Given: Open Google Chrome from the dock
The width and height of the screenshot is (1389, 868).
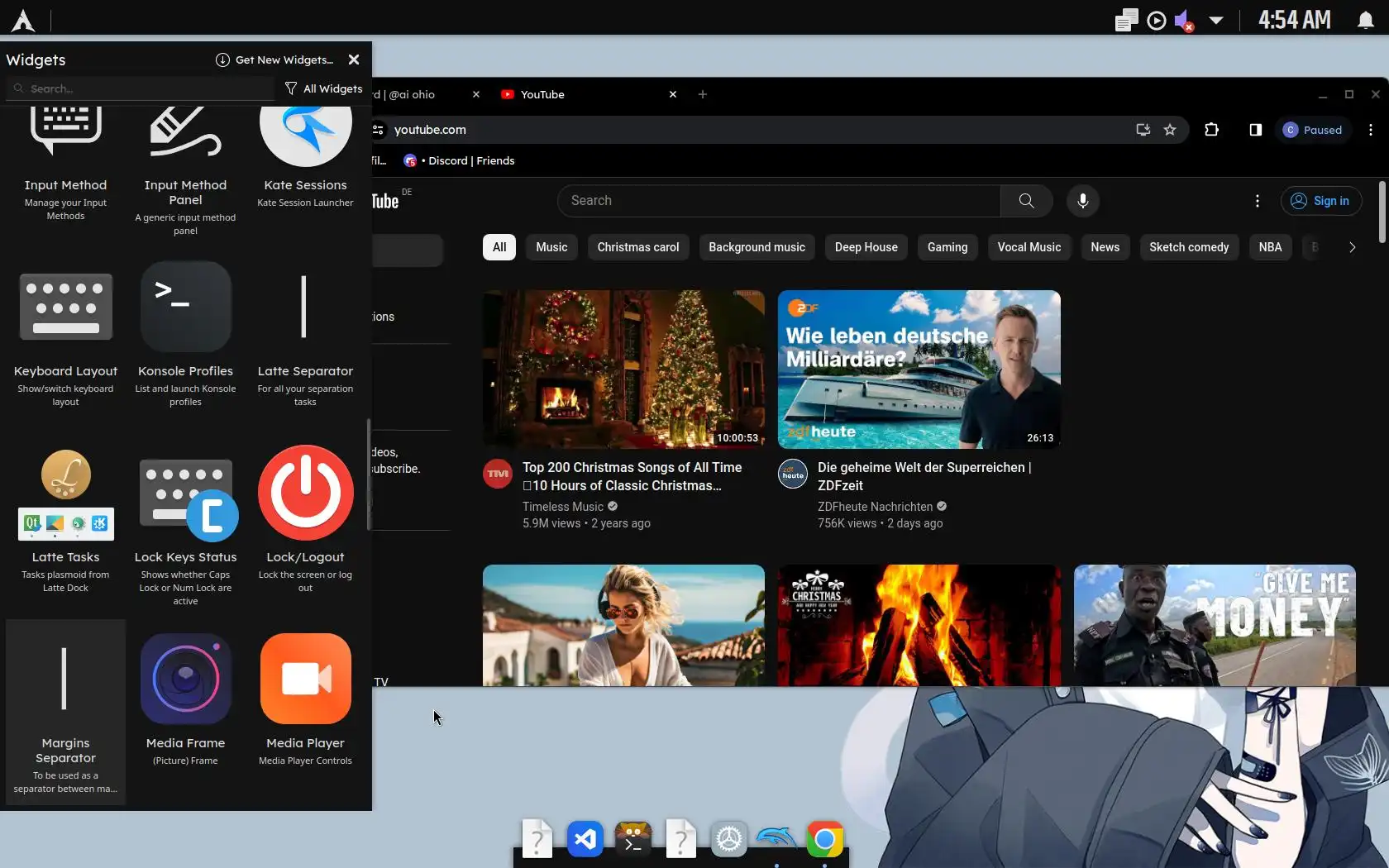Looking at the screenshot, I should click(x=824, y=840).
